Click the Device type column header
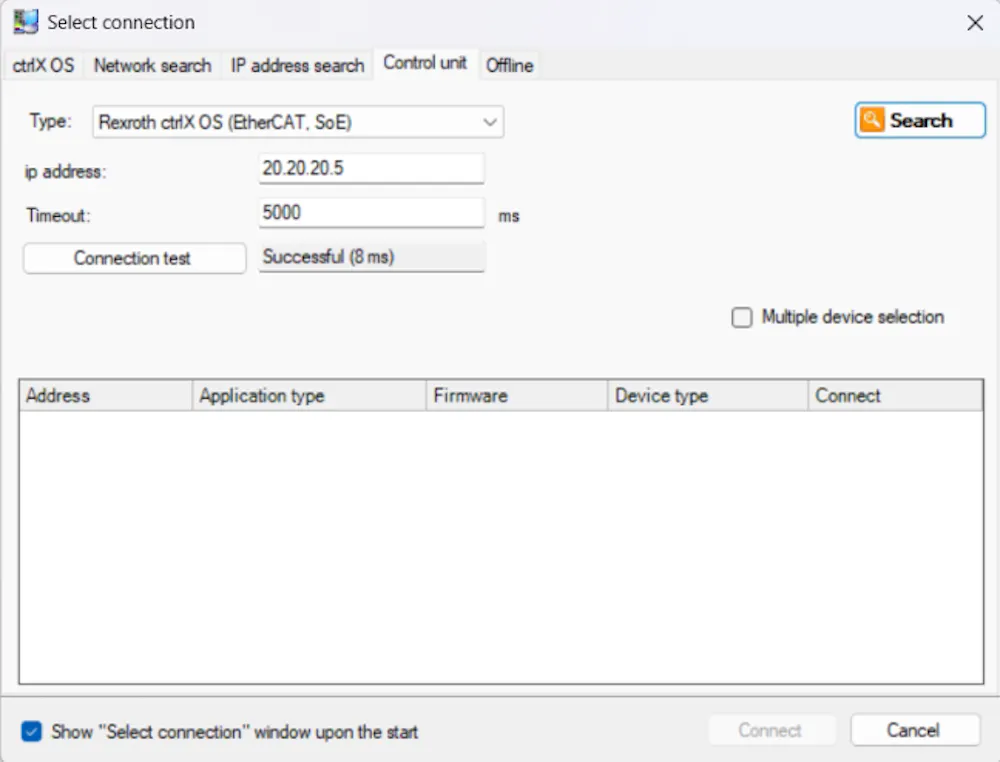The width and height of the screenshot is (1000, 762). 708,396
